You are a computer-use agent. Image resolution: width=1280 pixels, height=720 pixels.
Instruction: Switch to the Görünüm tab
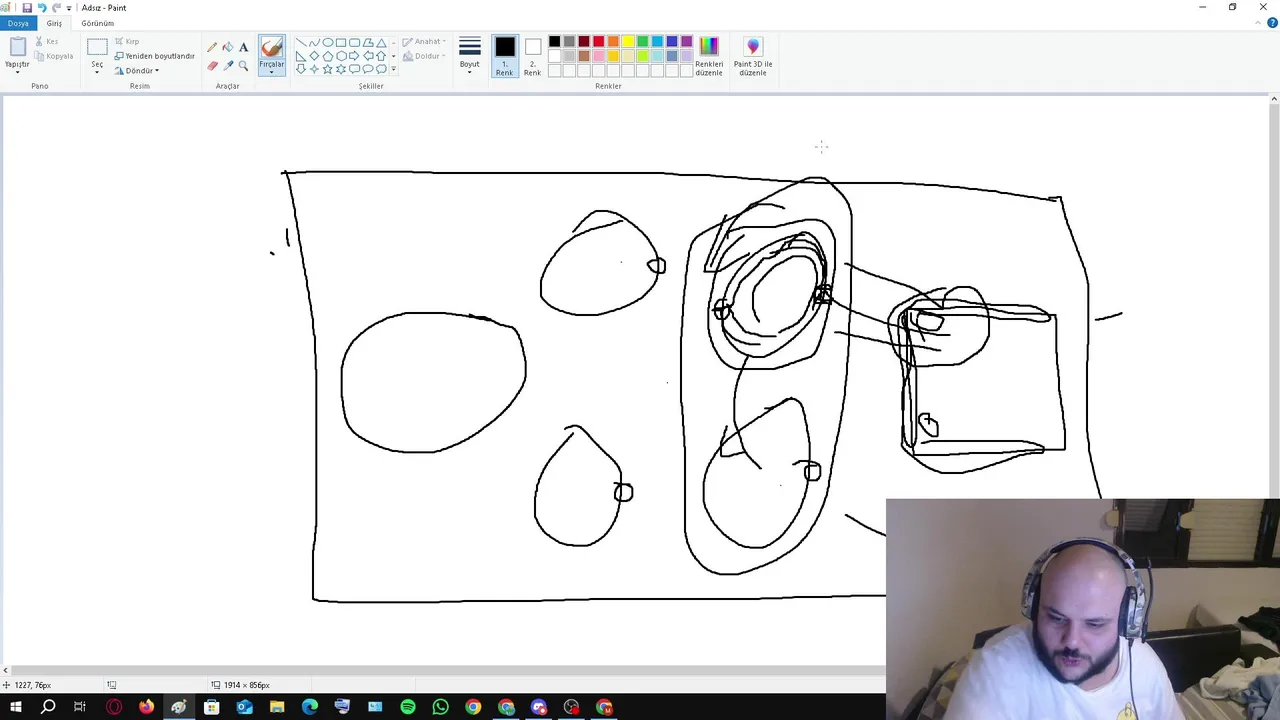(x=98, y=23)
